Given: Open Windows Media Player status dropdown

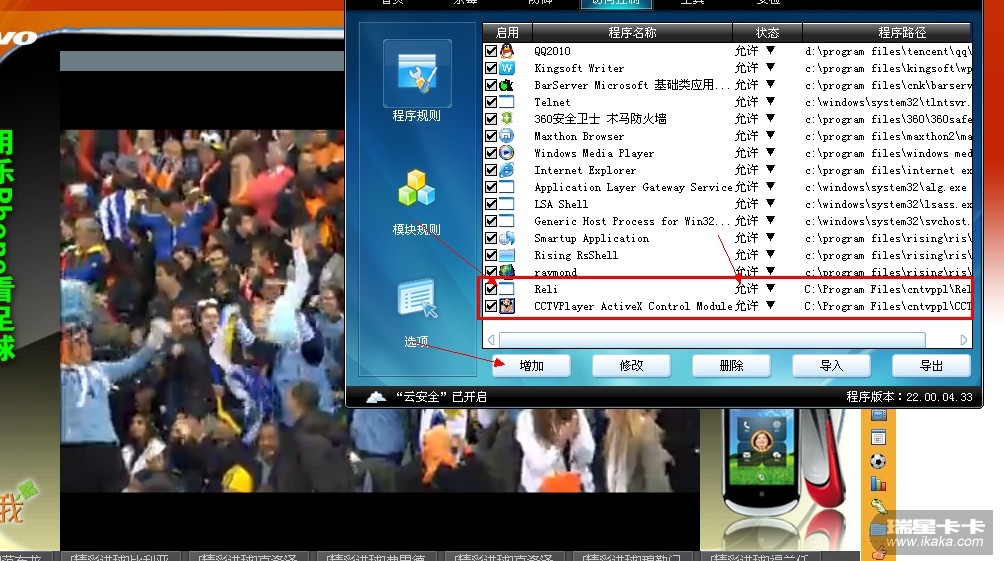Looking at the screenshot, I should tap(770, 152).
